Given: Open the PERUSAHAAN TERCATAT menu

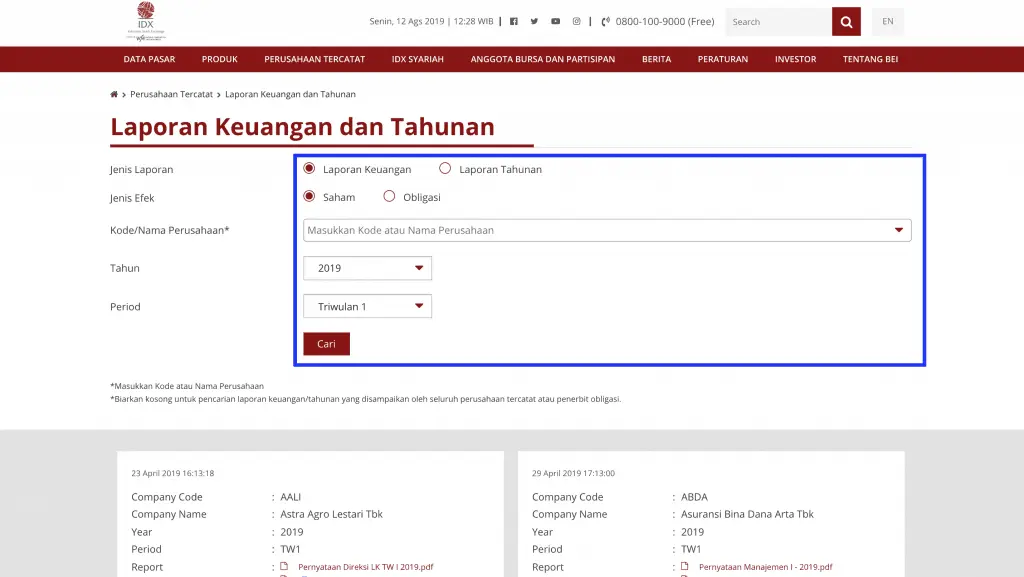Looking at the screenshot, I should (315, 59).
